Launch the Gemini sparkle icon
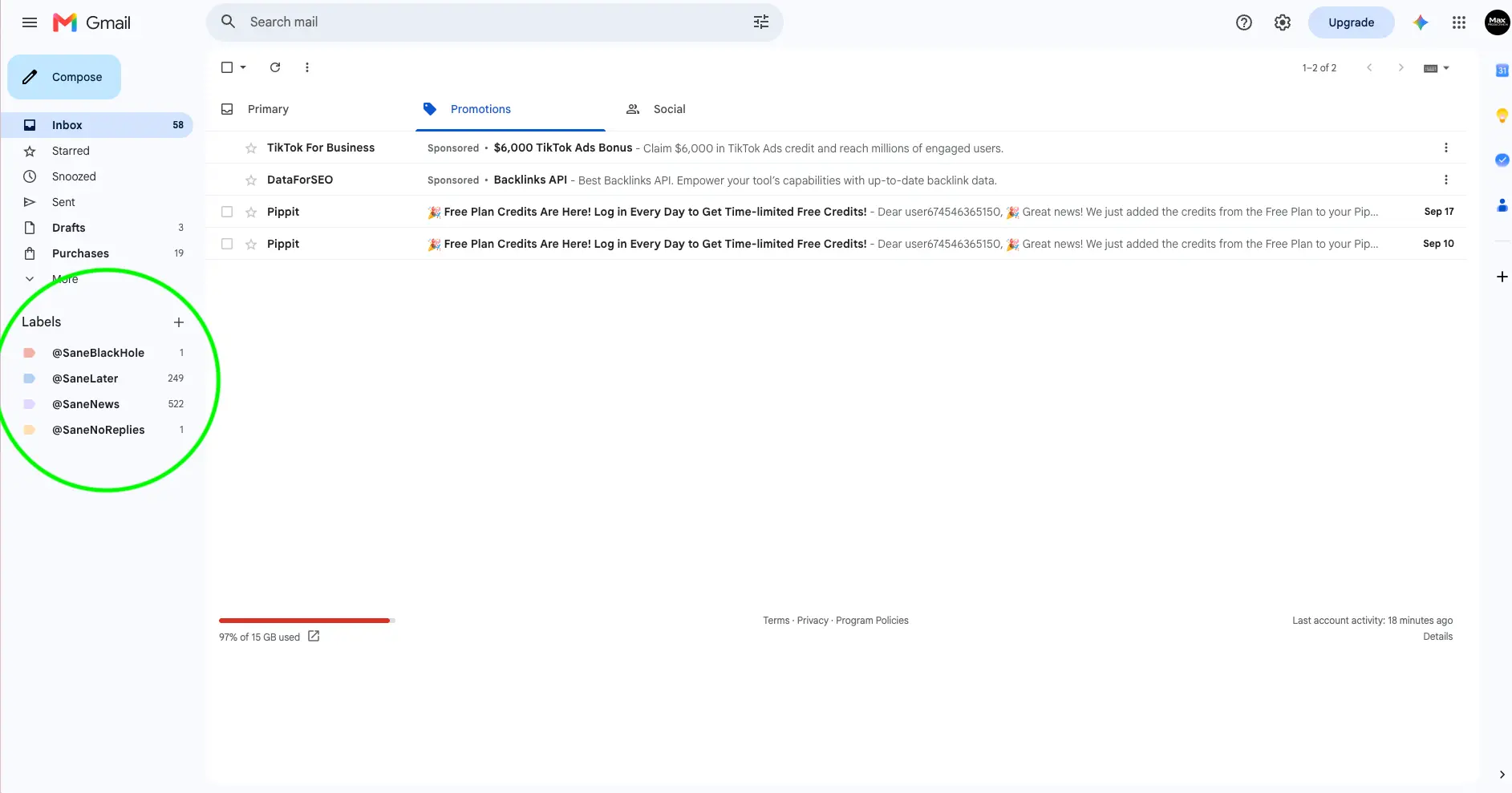This screenshot has width=1512, height=793. (1421, 22)
